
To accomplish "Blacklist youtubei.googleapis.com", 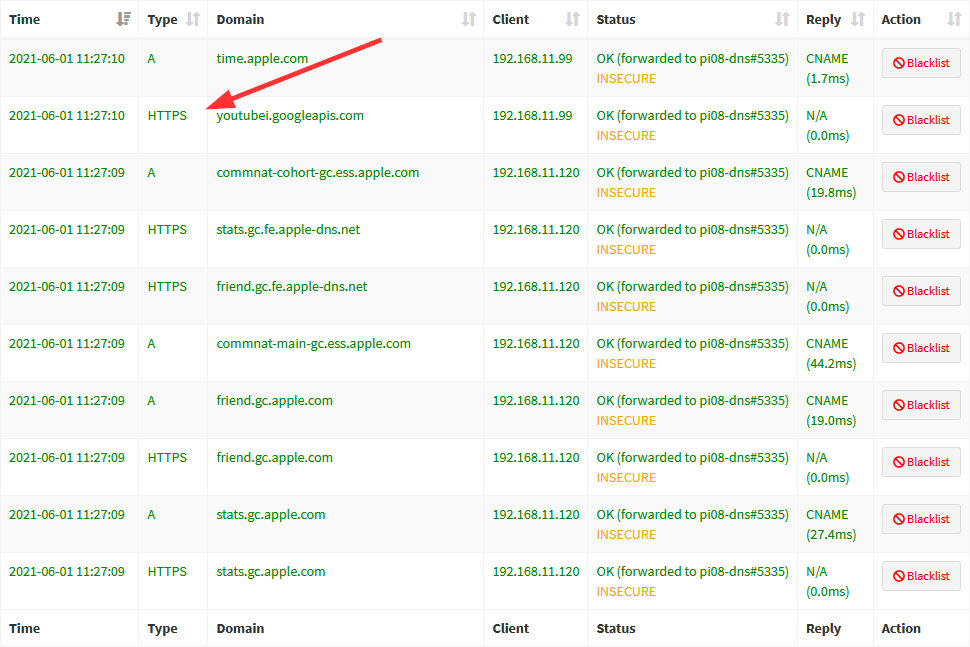I will pos(921,120).
